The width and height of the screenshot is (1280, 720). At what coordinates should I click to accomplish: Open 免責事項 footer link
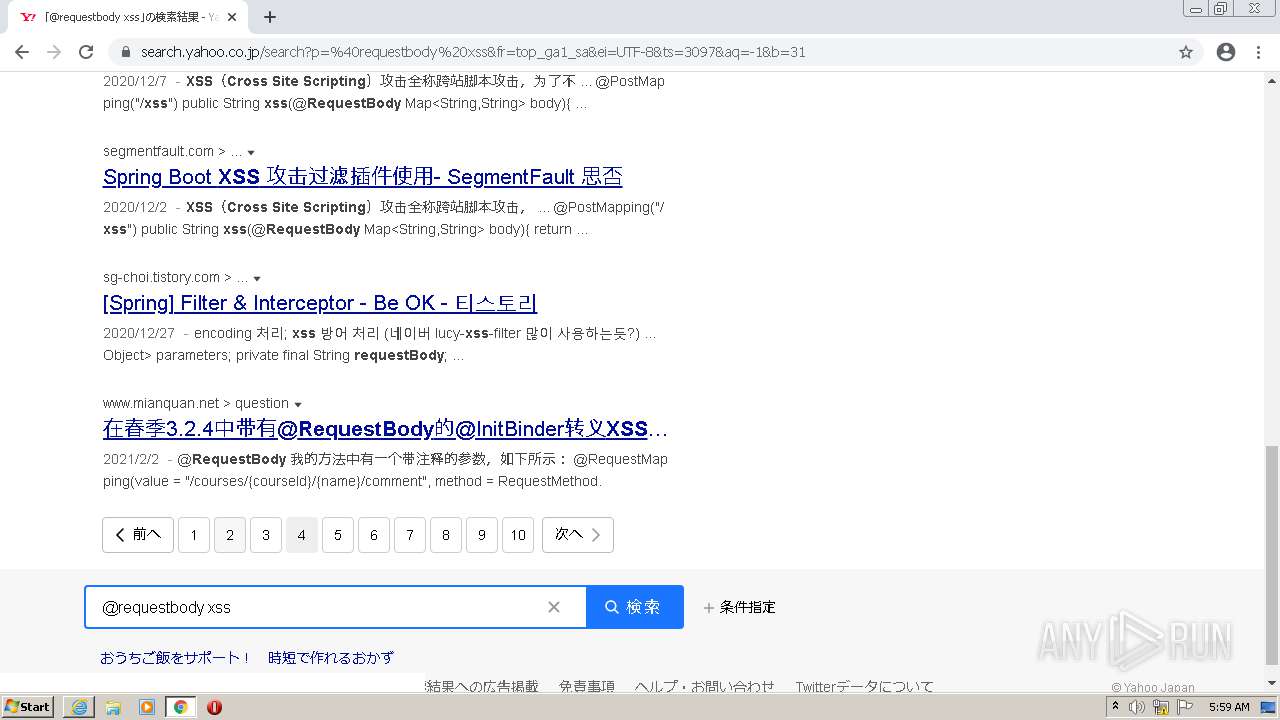587,686
